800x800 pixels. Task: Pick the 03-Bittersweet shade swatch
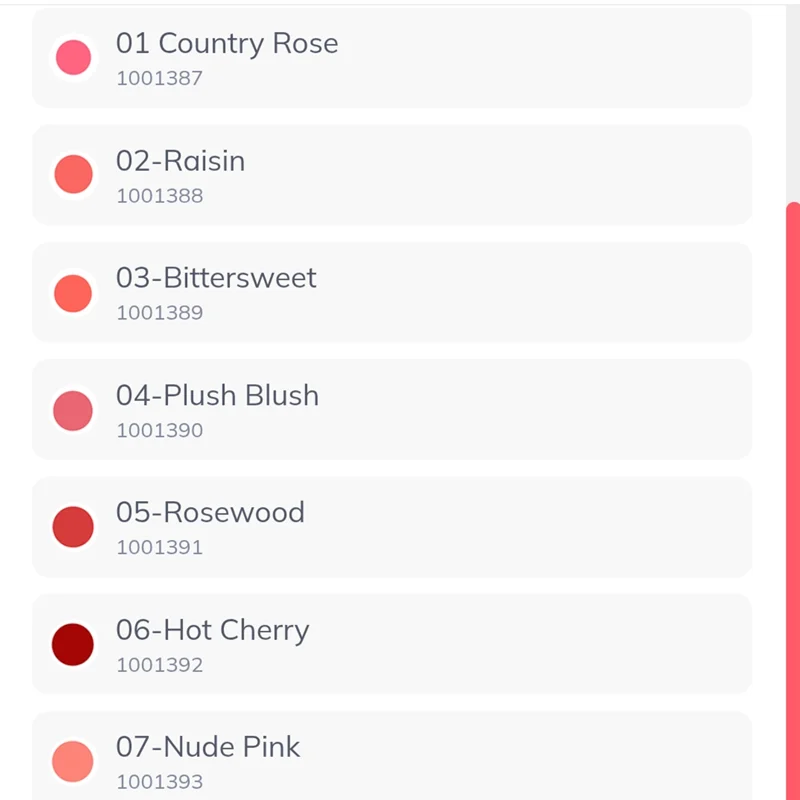click(x=73, y=293)
